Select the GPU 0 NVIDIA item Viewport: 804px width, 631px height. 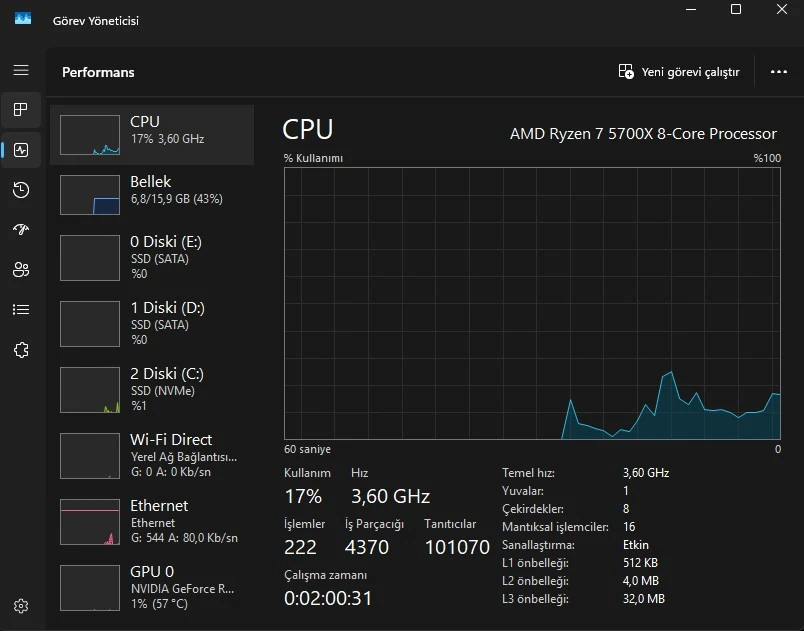tap(152, 588)
